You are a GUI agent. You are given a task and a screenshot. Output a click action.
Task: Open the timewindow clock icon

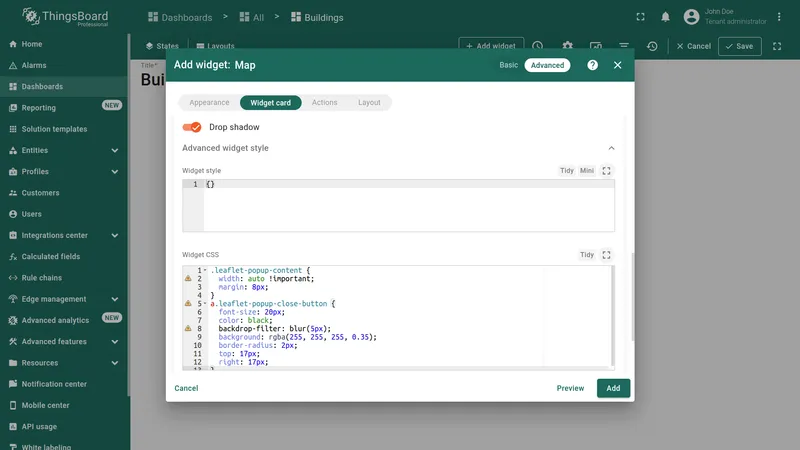538,46
